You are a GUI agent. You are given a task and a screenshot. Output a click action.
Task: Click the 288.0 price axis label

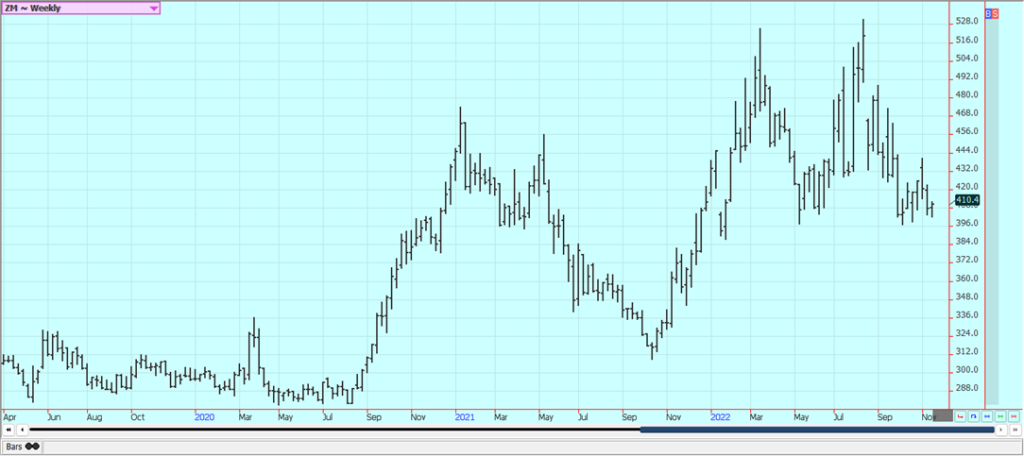coord(967,388)
